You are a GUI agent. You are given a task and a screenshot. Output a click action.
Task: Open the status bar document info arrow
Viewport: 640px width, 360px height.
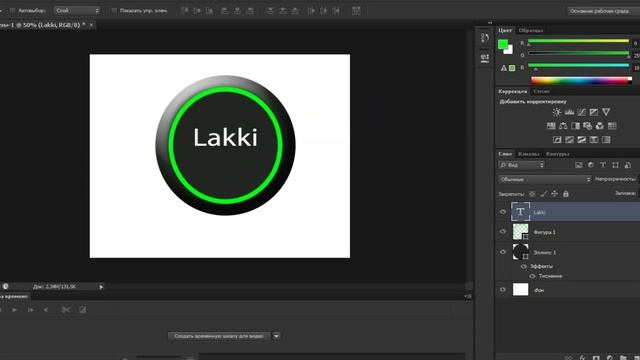[x=101, y=287]
